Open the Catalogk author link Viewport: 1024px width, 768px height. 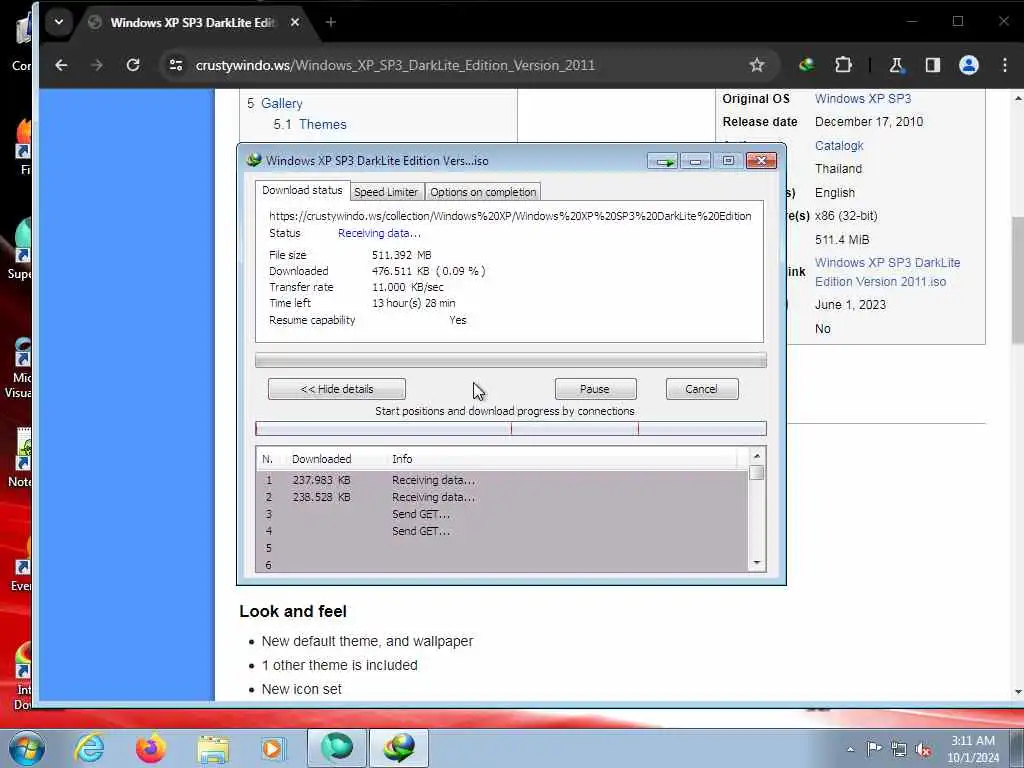click(x=839, y=146)
